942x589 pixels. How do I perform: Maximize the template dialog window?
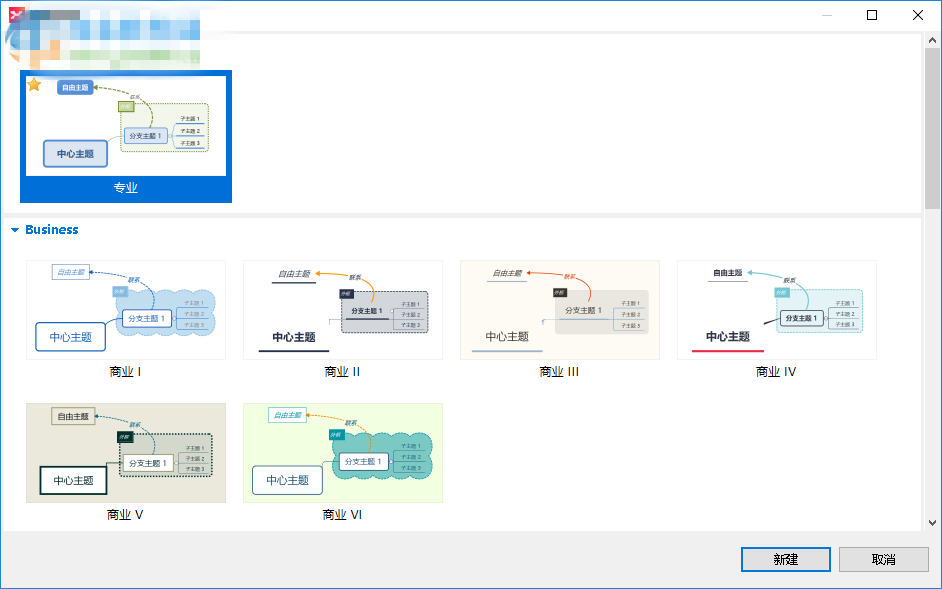click(x=872, y=15)
